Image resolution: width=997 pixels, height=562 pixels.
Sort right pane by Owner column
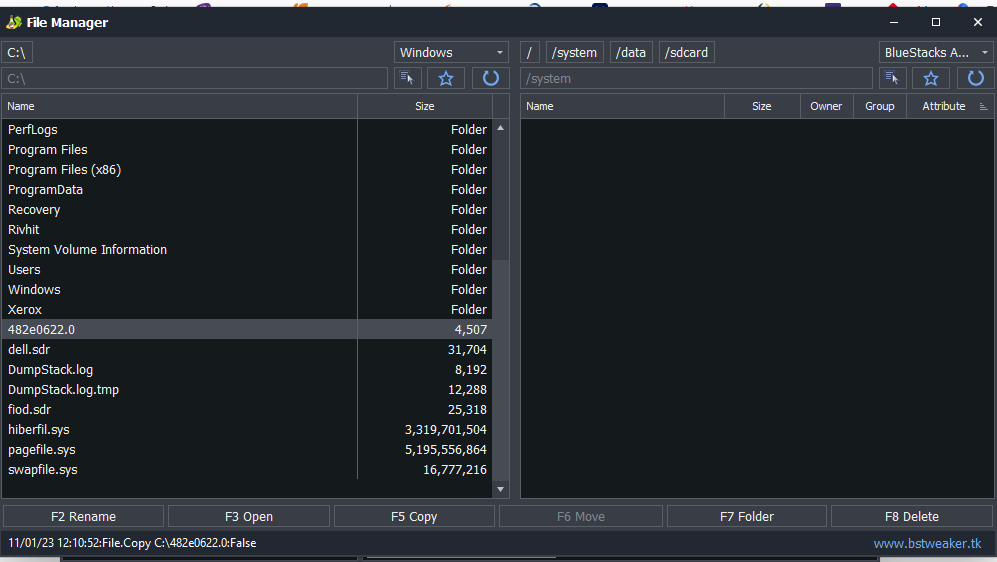826,106
